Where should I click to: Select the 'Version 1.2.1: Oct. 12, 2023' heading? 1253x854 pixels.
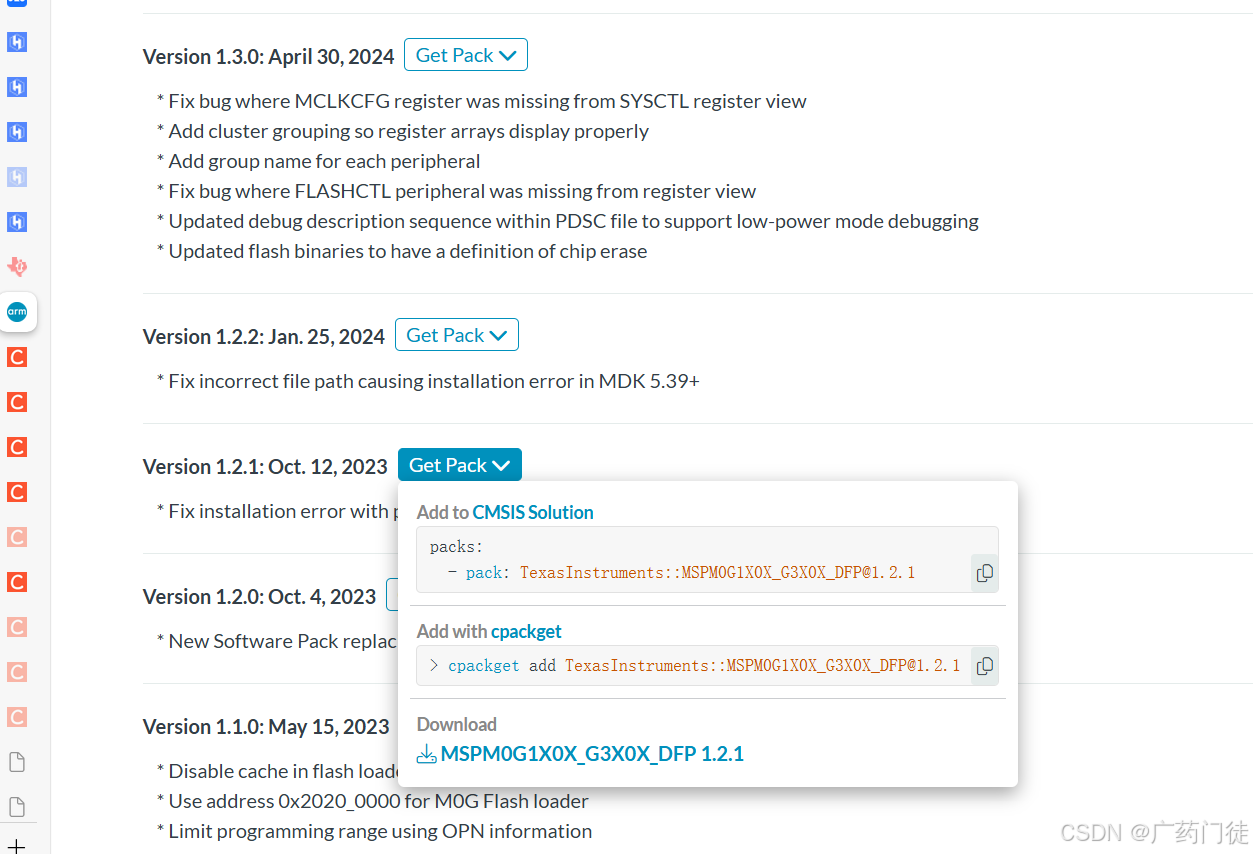click(265, 467)
